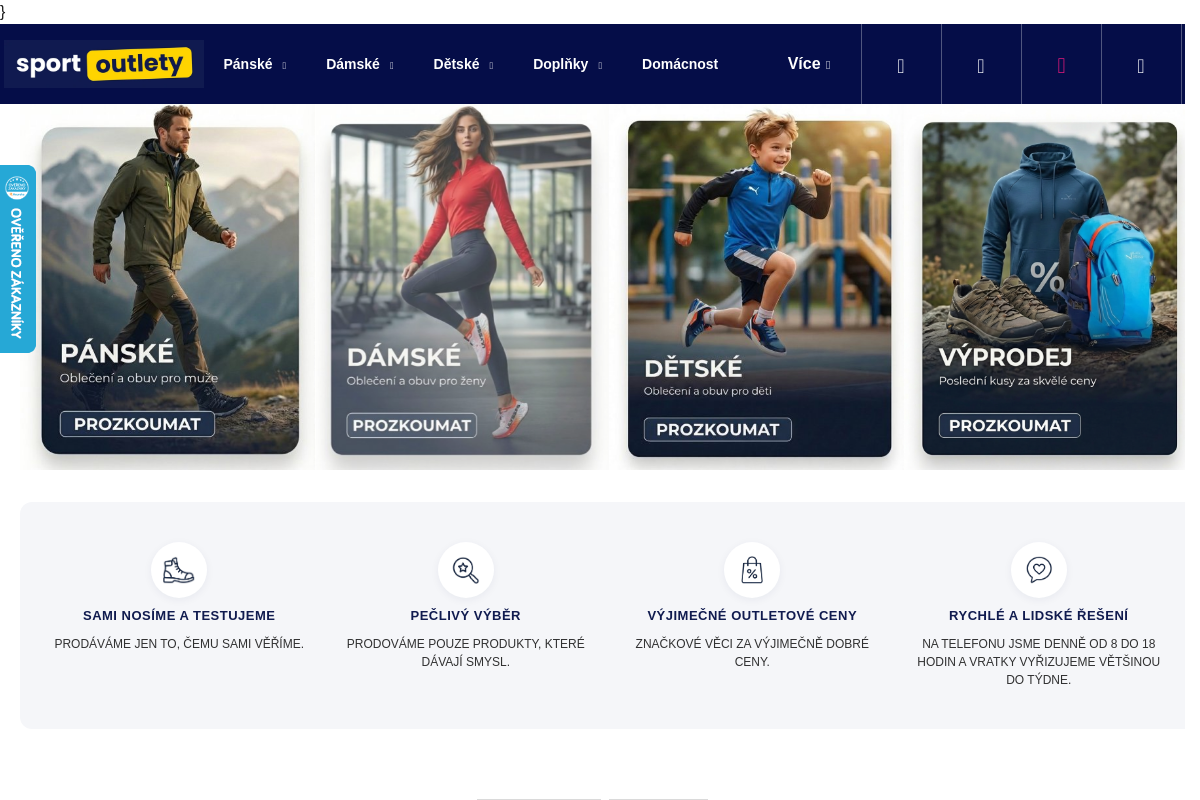Click 'Oblečení a obuv pro děti' text
Screen dimensions: 1200x800
pyautogui.click(x=708, y=391)
